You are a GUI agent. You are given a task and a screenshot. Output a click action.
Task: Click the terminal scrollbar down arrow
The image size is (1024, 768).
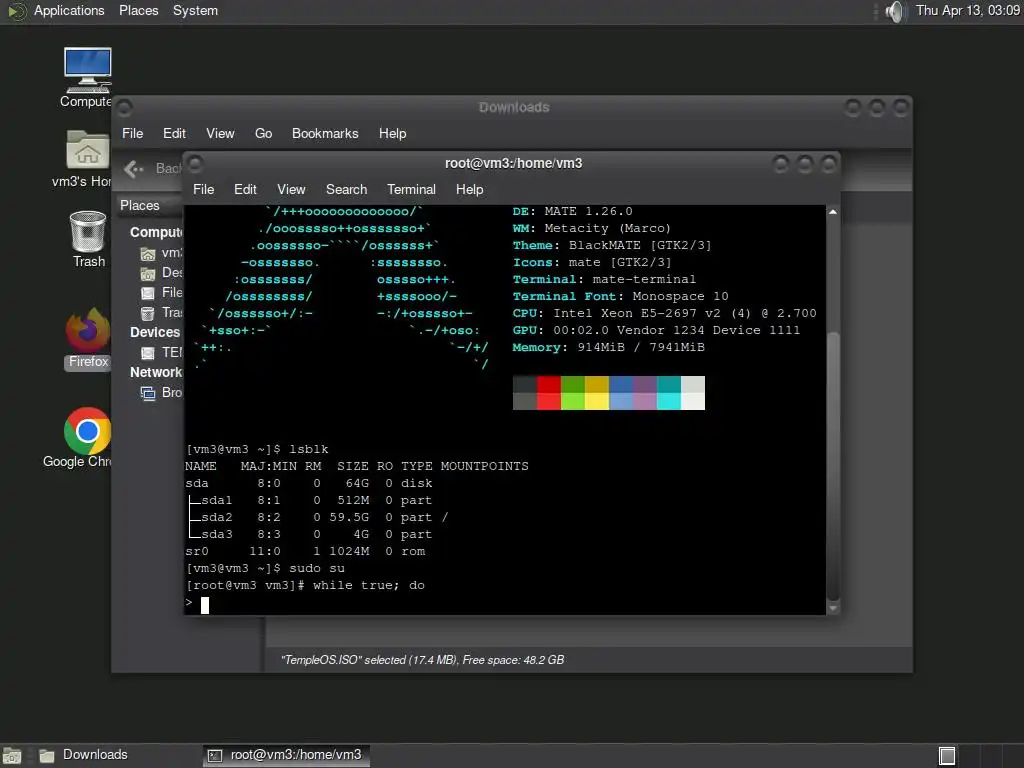pos(833,608)
